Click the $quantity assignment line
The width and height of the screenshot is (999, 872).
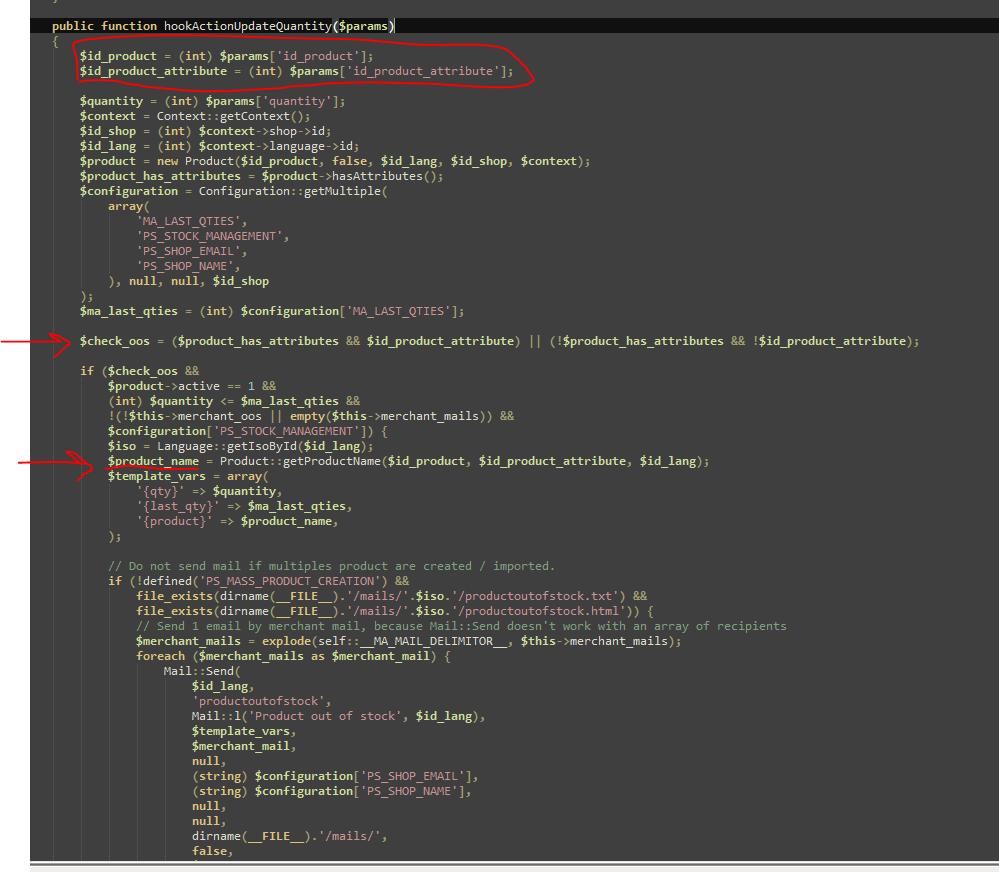tap(212, 101)
